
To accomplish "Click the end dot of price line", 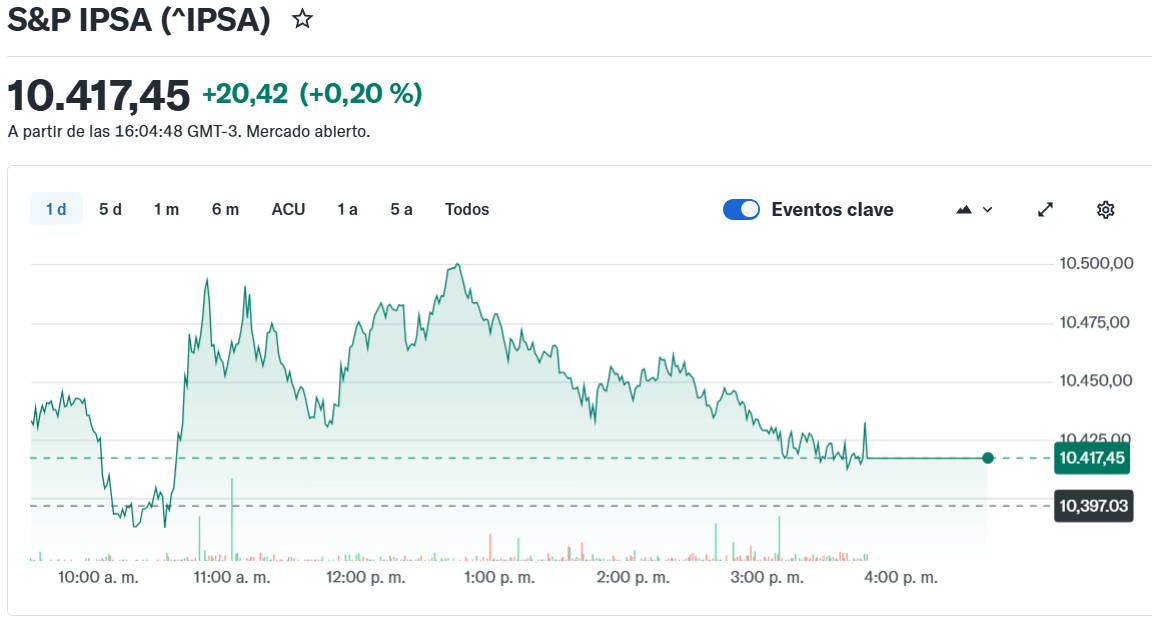I will click(988, 458).
